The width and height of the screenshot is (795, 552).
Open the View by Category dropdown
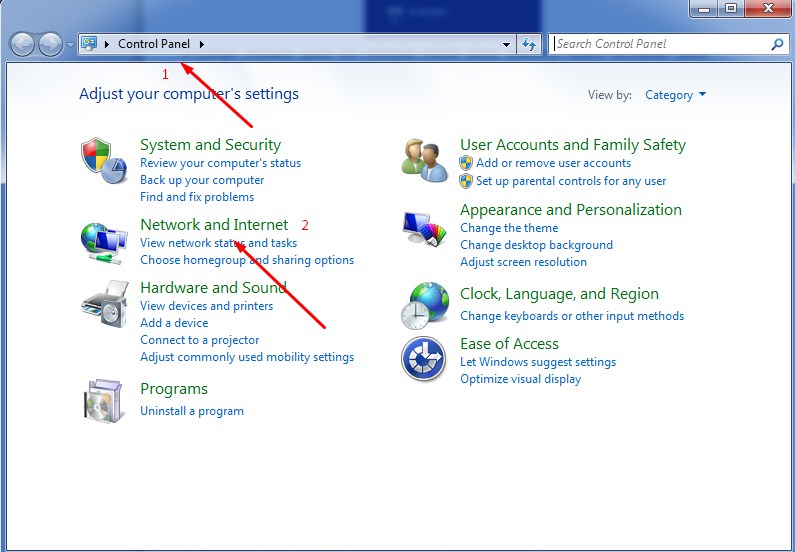675,95
